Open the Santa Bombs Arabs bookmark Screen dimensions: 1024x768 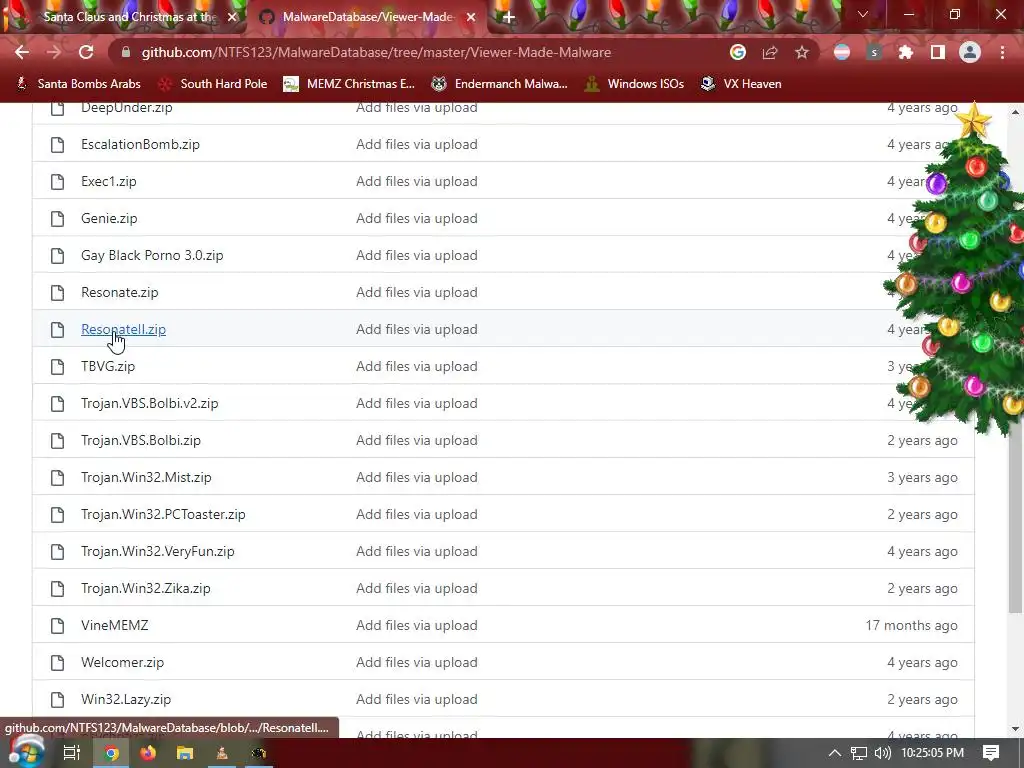78,84
